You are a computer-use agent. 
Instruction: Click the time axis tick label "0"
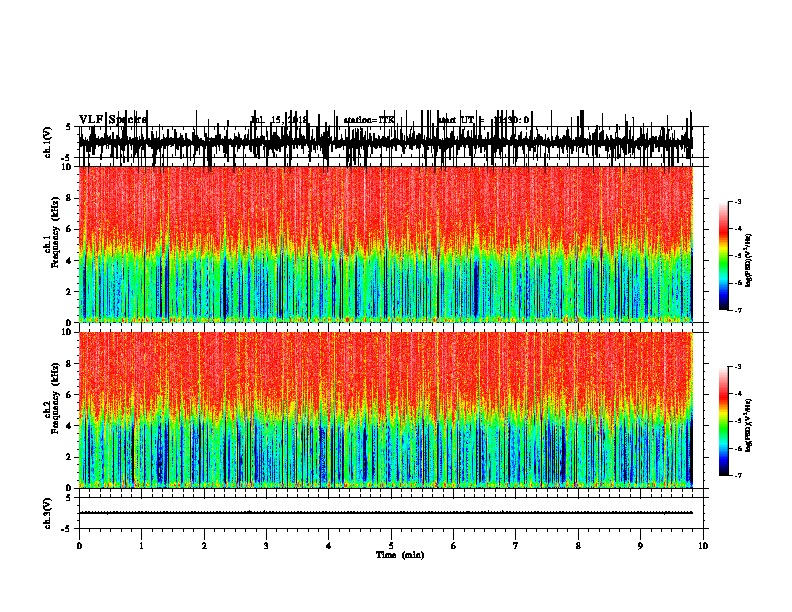pos(79,546)
